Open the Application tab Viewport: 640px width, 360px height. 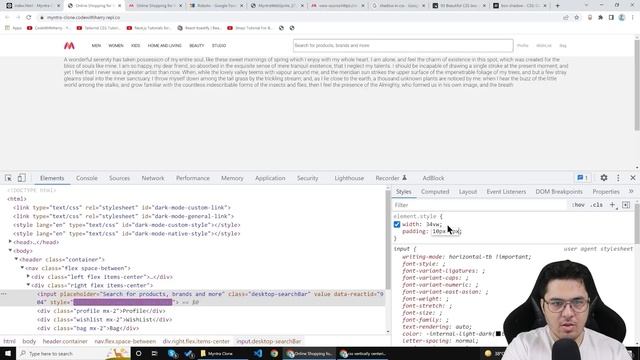[x=270, y=178]
